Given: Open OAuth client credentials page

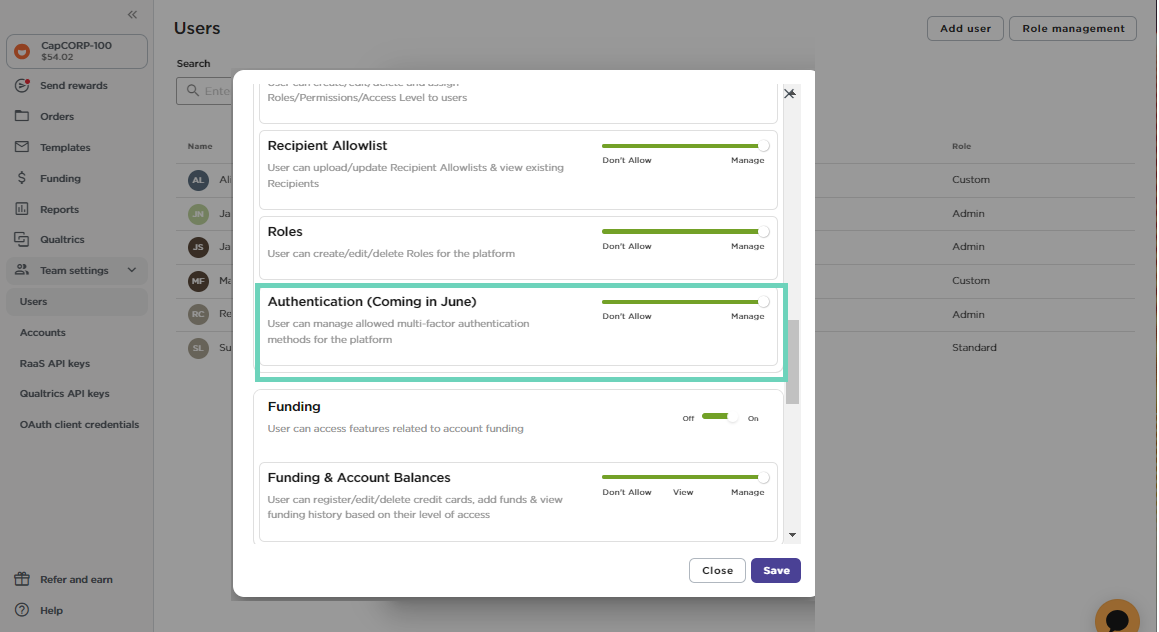Looking at the screenshot, I should tap(79, 424).
